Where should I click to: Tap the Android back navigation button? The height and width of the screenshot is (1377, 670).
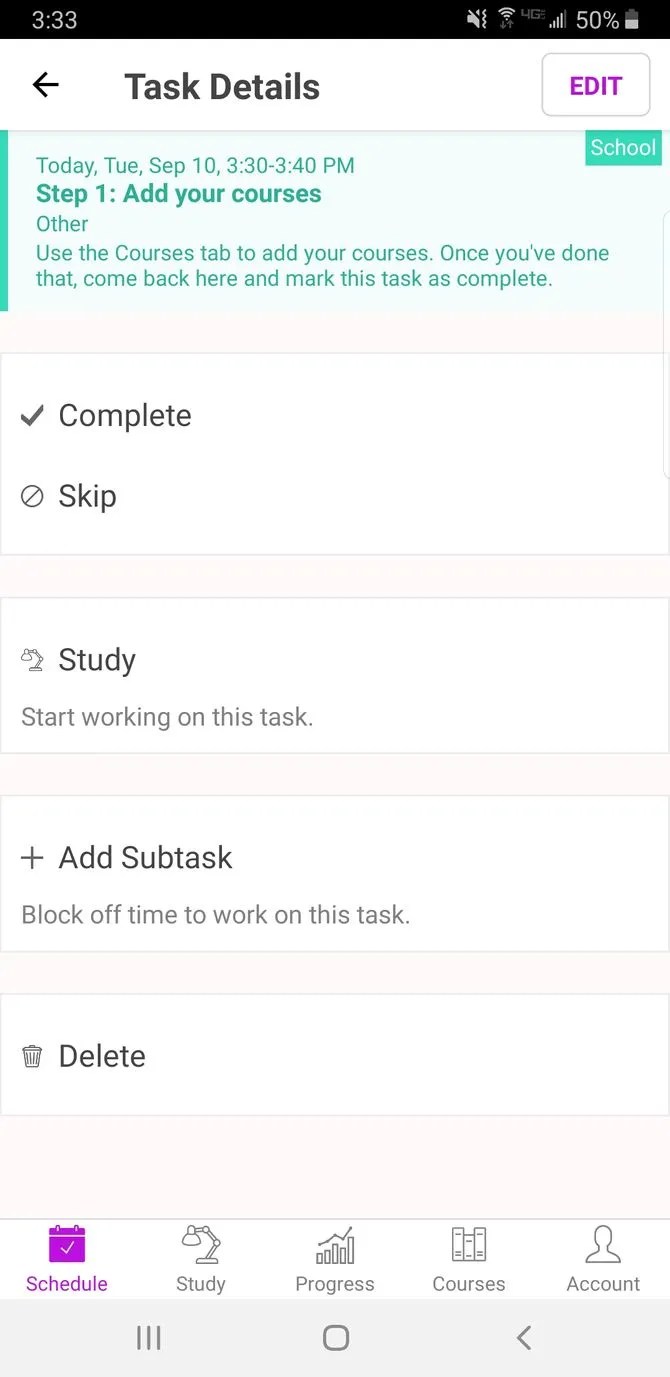(x=523, y=1337)
